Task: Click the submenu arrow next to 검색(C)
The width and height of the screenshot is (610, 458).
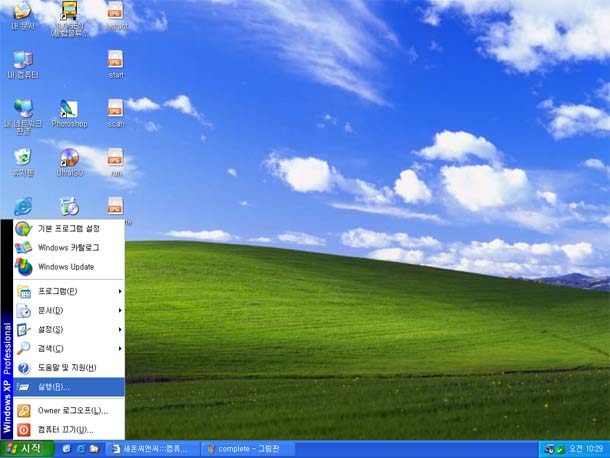Action: tap(120, 349)
